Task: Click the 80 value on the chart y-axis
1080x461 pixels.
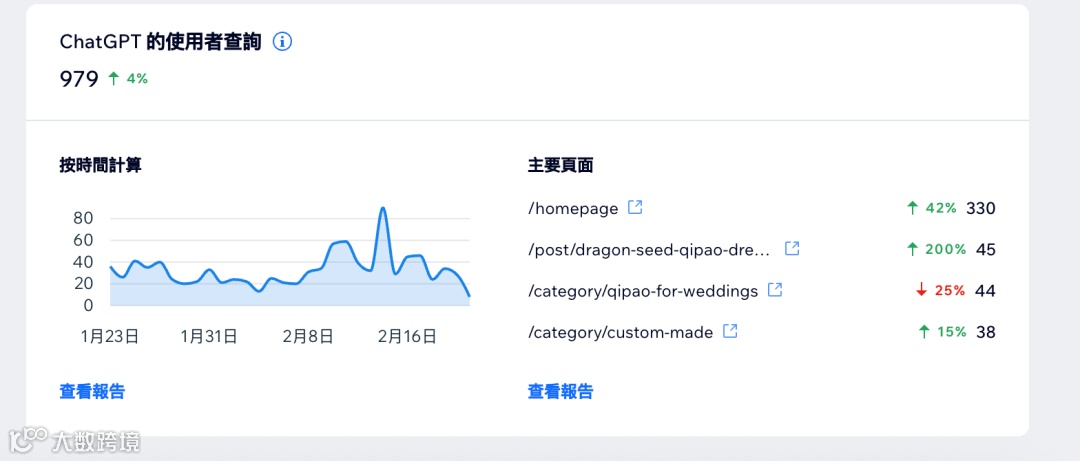Action: [x=83, y=218]
